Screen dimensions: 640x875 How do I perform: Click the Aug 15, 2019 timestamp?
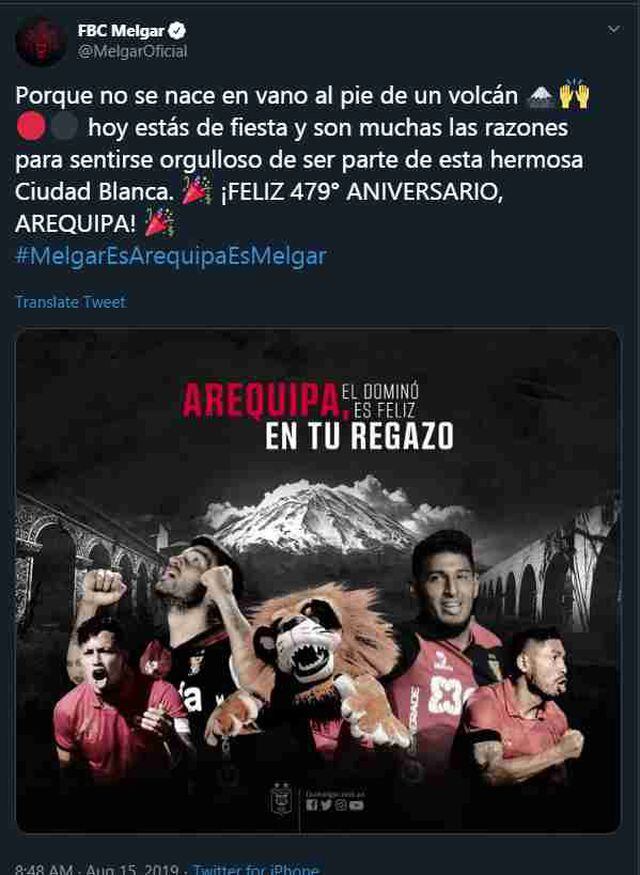tap(131, 869)
